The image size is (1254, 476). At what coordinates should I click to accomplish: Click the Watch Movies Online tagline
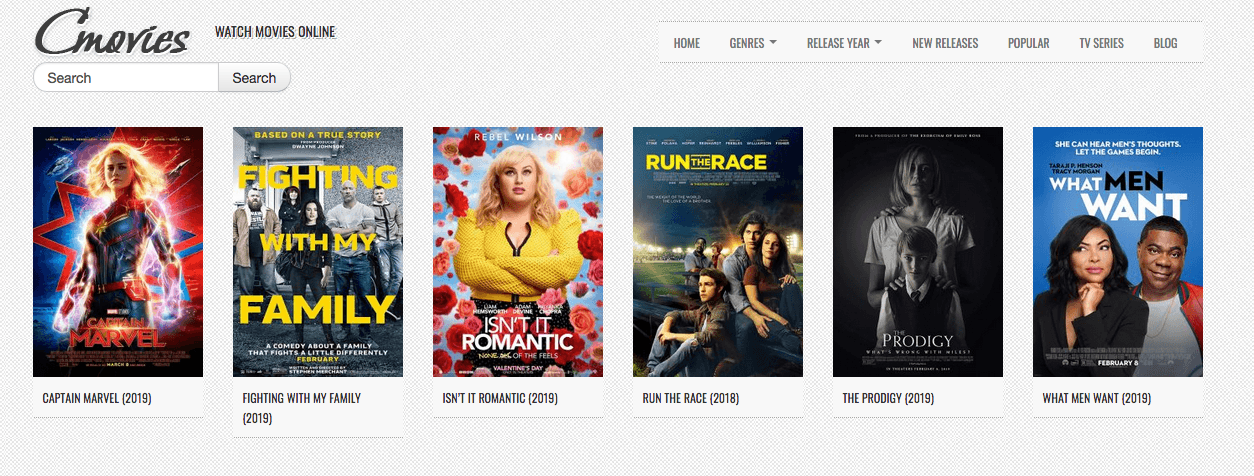coord(275,32)
